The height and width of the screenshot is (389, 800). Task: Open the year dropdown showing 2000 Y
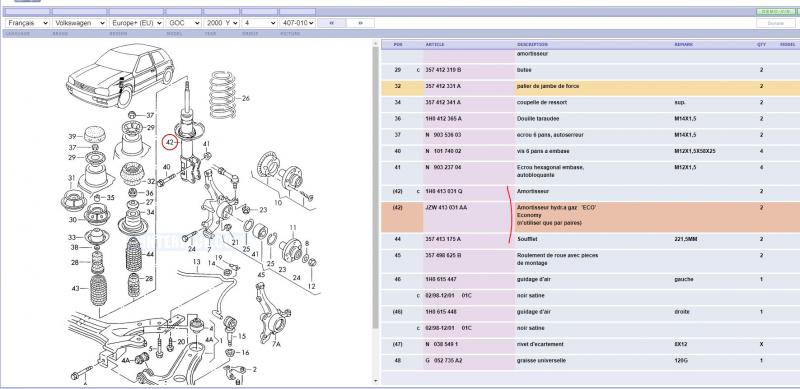coord(221,23)
